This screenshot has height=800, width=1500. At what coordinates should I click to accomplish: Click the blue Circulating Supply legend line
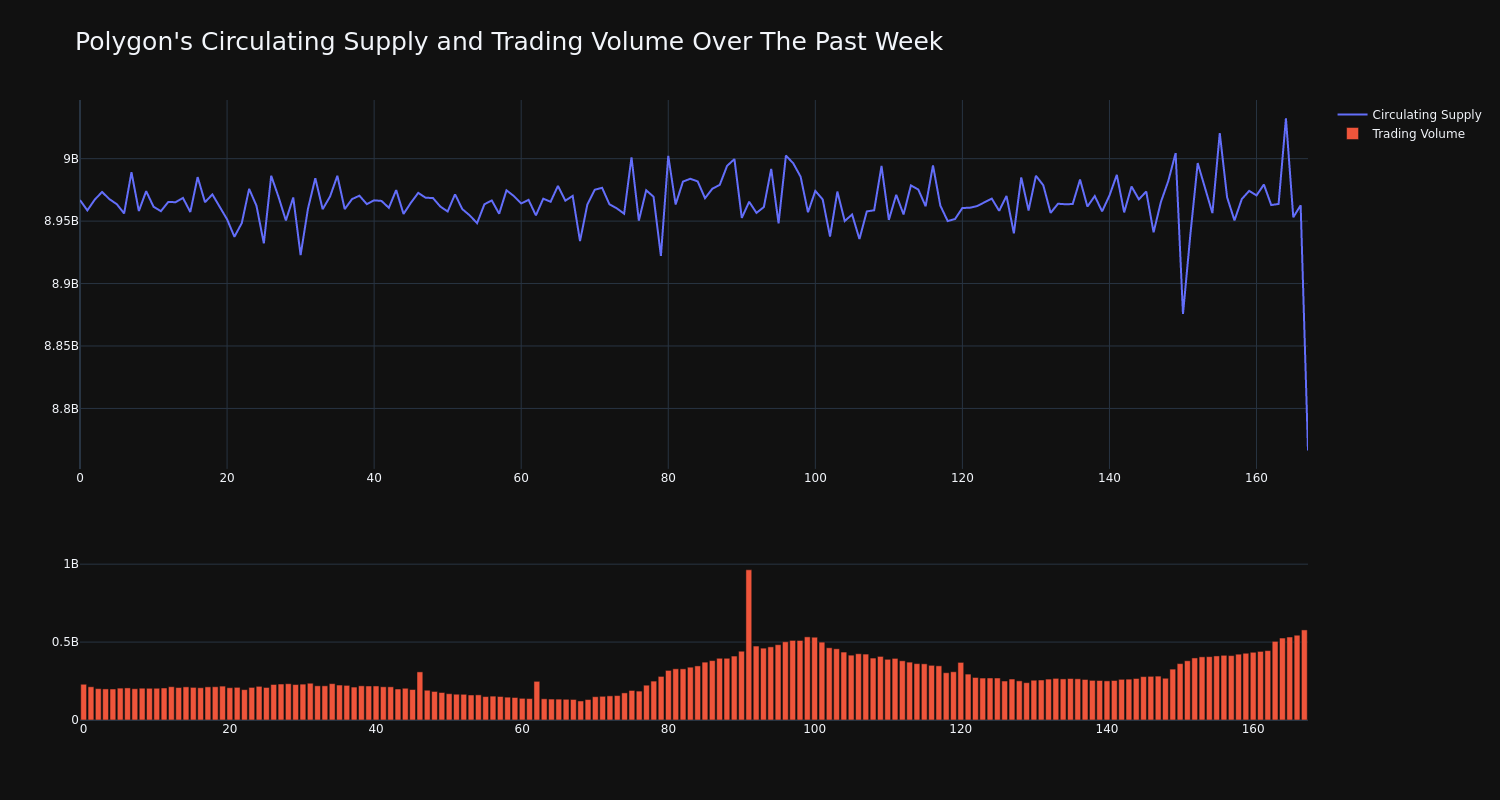coord(1352,115)
